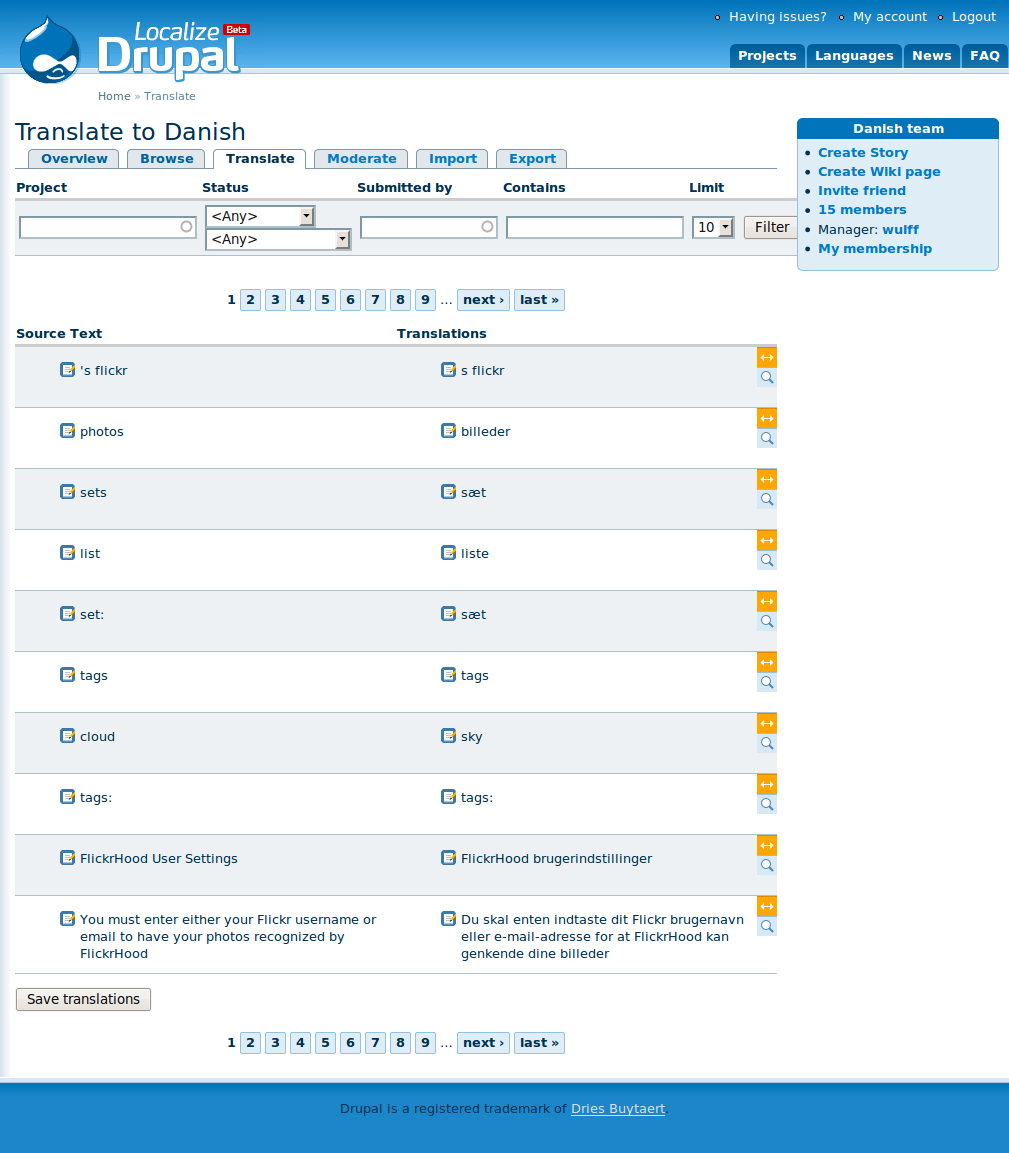
Task: Open the Create Story link
Action: [863, 152]
